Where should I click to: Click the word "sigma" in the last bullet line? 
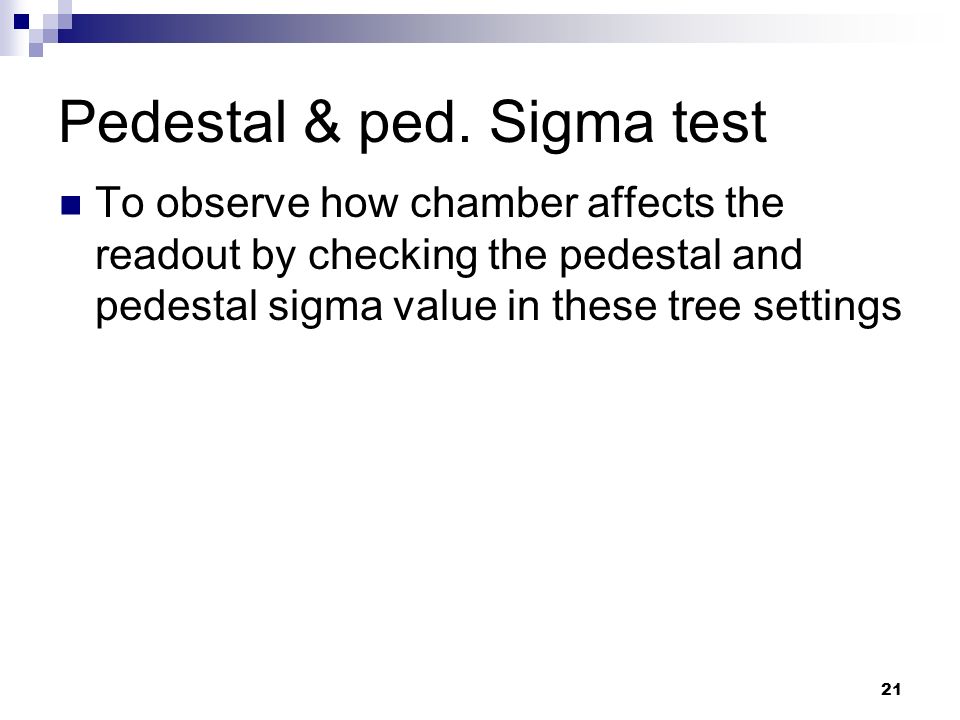coord(325,308)
